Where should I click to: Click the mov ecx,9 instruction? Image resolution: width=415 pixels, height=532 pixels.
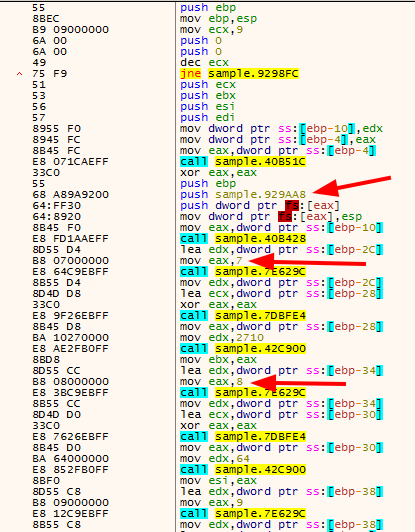211,30
